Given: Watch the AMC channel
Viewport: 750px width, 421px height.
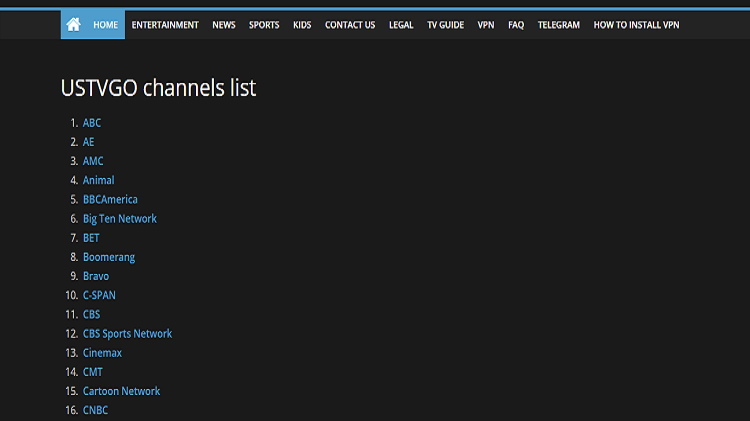Looking at the screenshot, I should tap(93, 161).
